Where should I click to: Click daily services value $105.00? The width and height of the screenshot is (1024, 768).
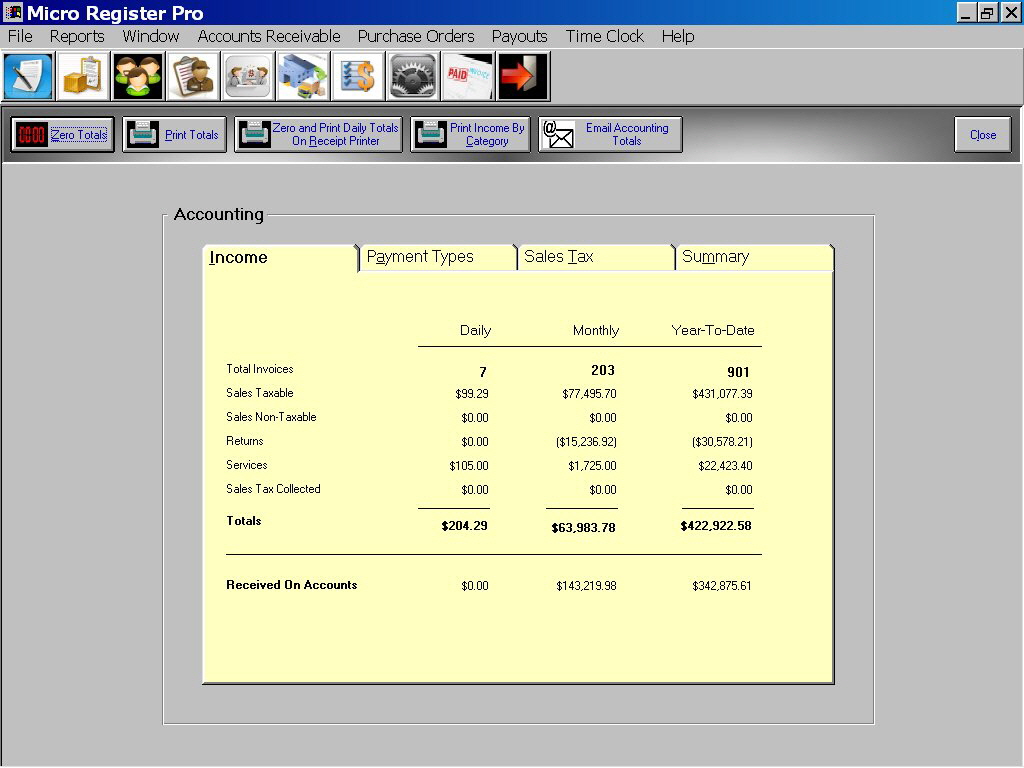point(469,466)
